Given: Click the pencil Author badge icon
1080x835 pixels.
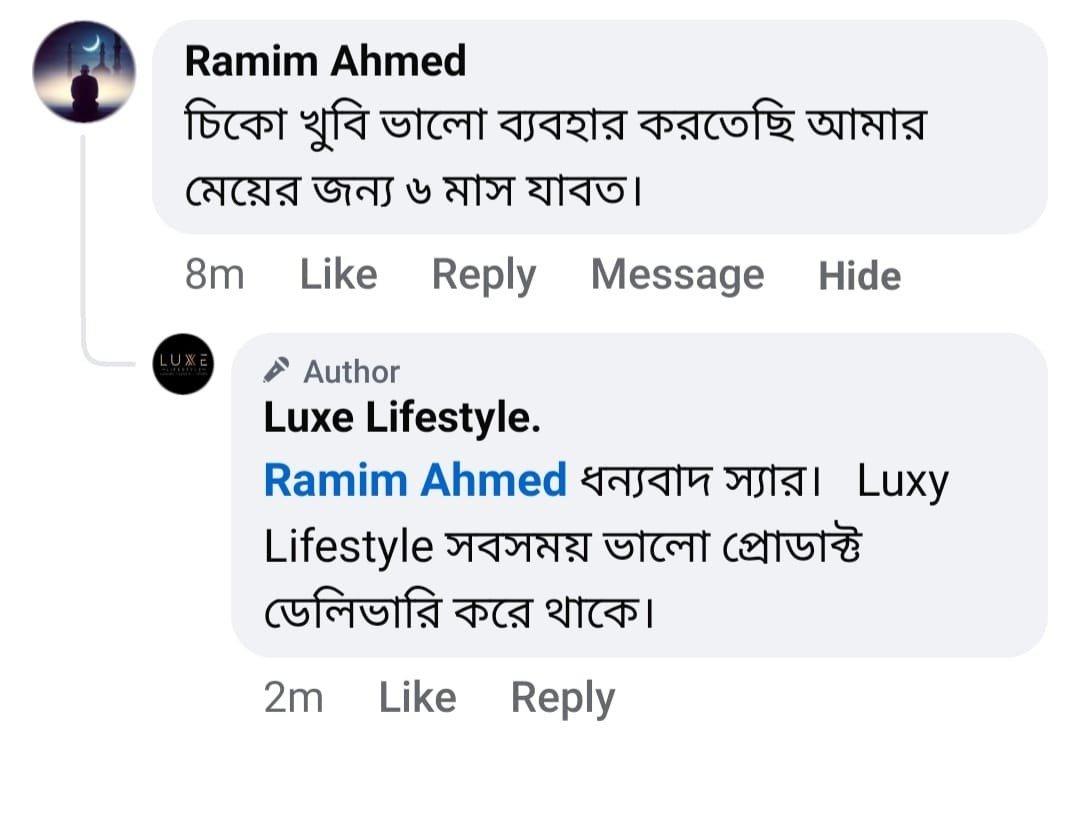Looking at the screenshot, I should (x=276, y=371).
